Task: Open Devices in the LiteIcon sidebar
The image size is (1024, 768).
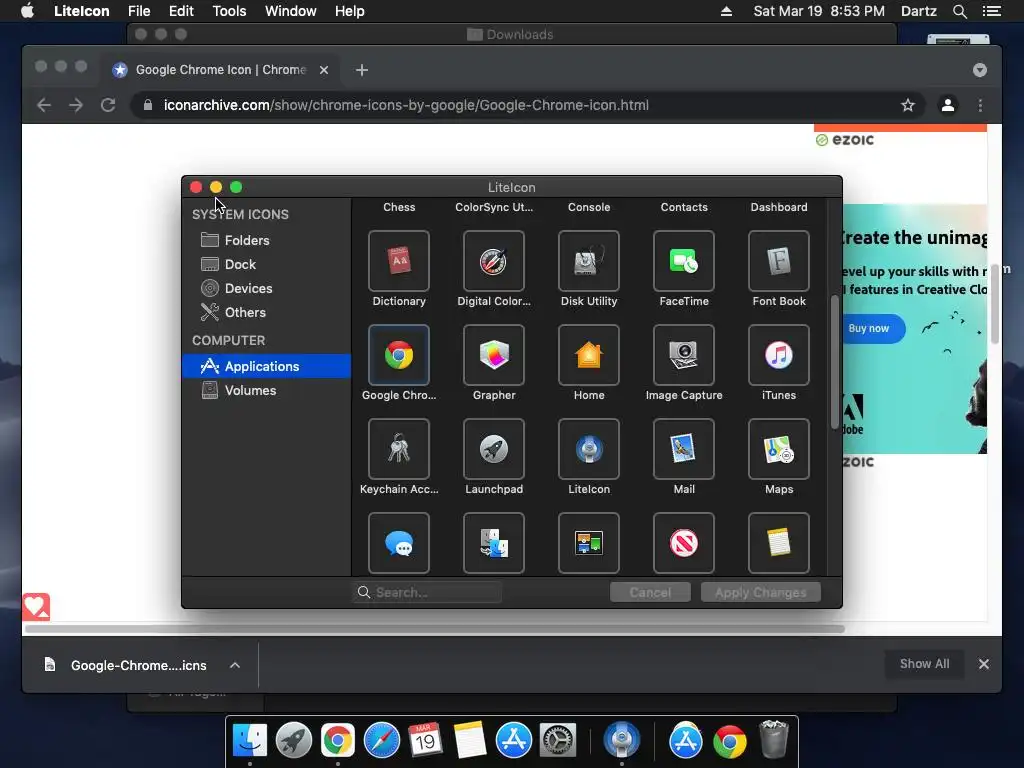Action: (266, 288)
